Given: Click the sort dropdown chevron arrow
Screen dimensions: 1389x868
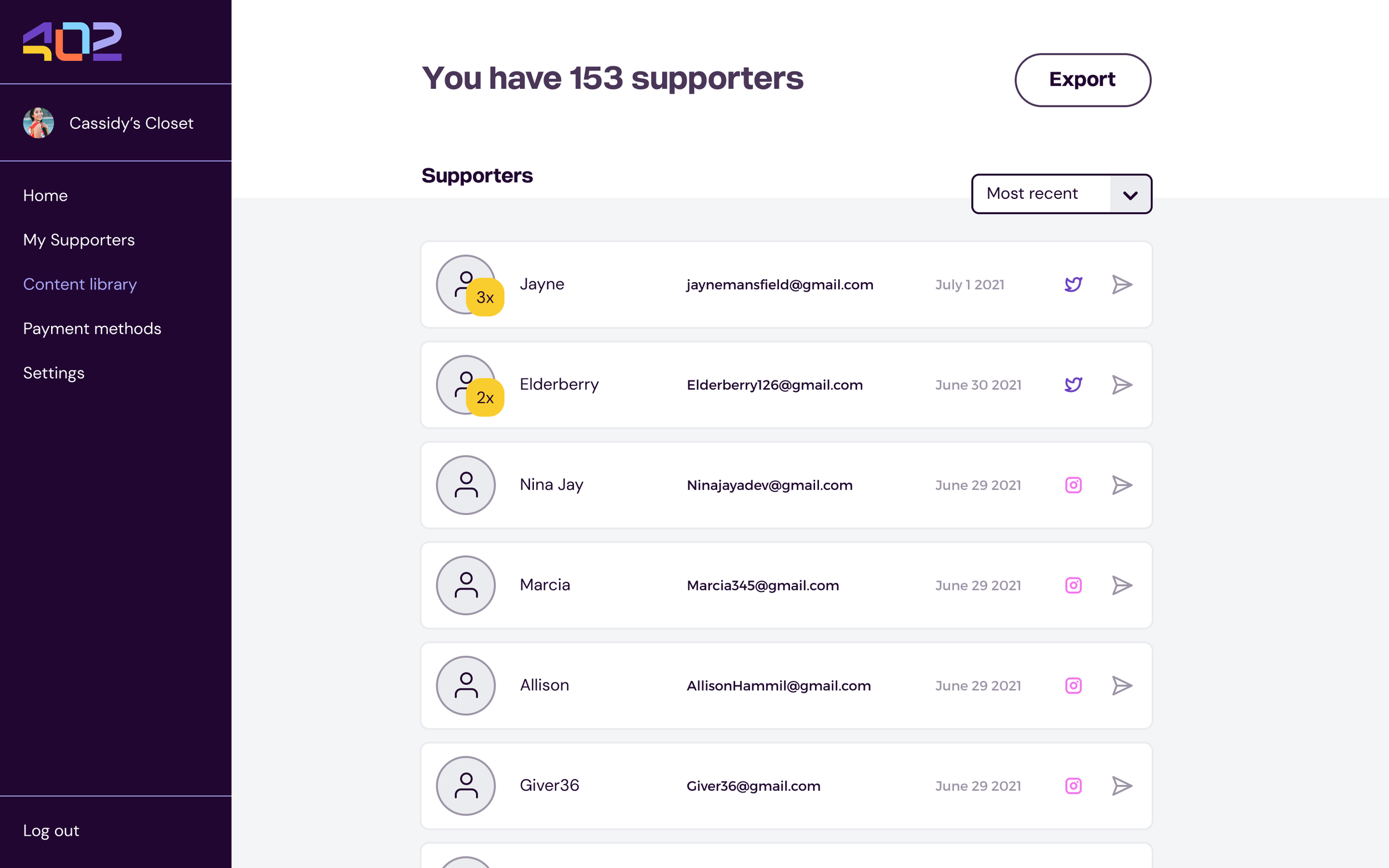Looking at the screenshot, I should [x=1130, y=195].
